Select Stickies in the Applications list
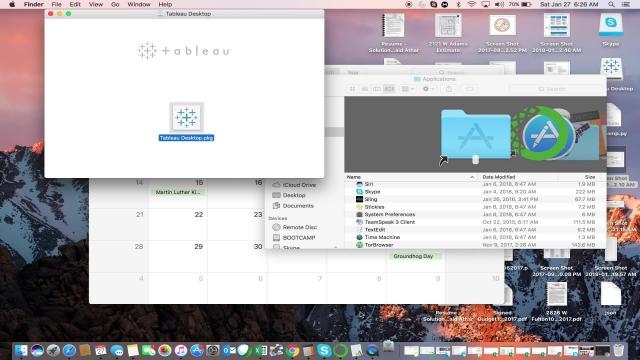This screenshot has height=360, width=640. coord(475,207)
